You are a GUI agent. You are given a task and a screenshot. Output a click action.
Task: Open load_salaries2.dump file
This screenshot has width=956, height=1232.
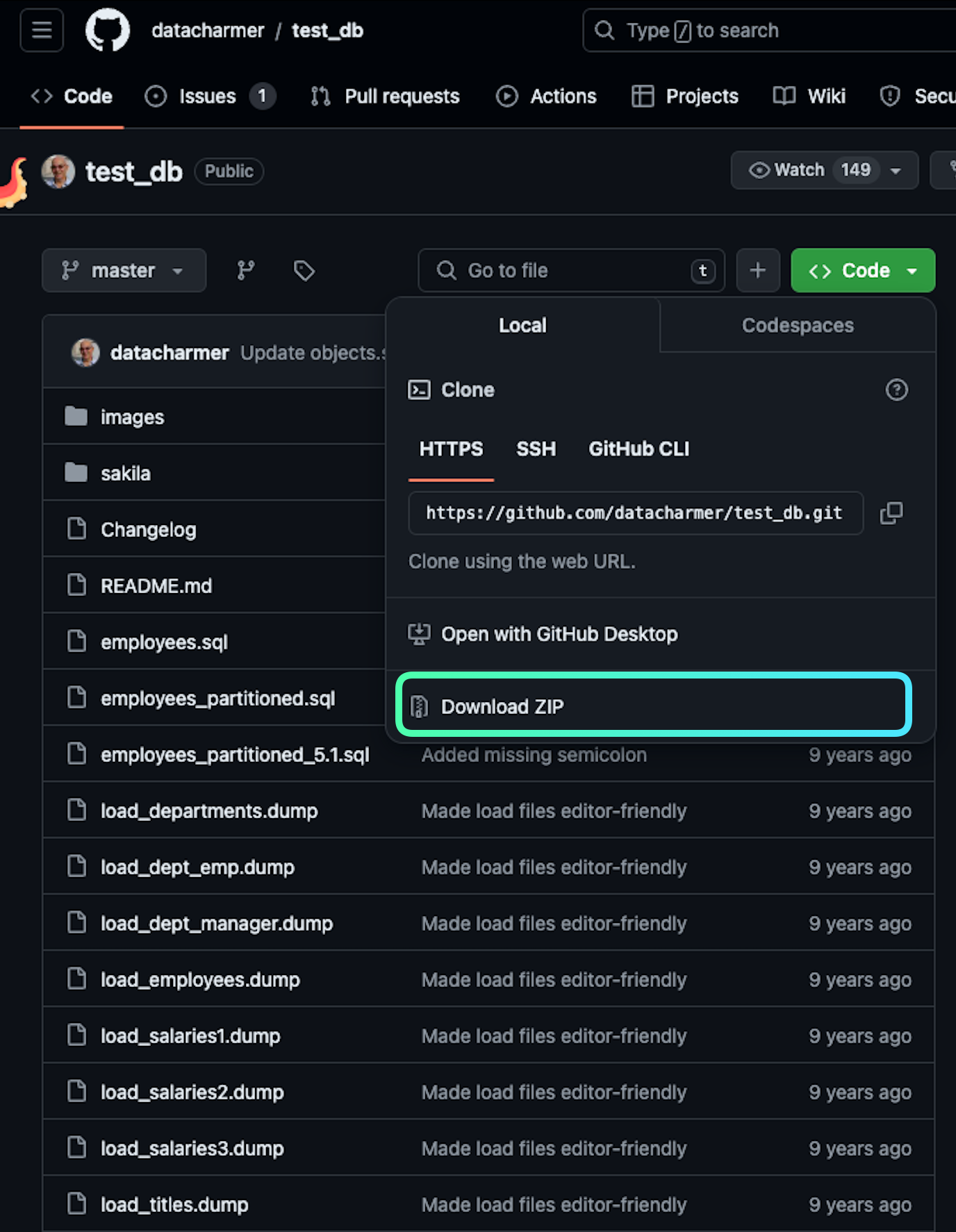tap(192, 1092)
